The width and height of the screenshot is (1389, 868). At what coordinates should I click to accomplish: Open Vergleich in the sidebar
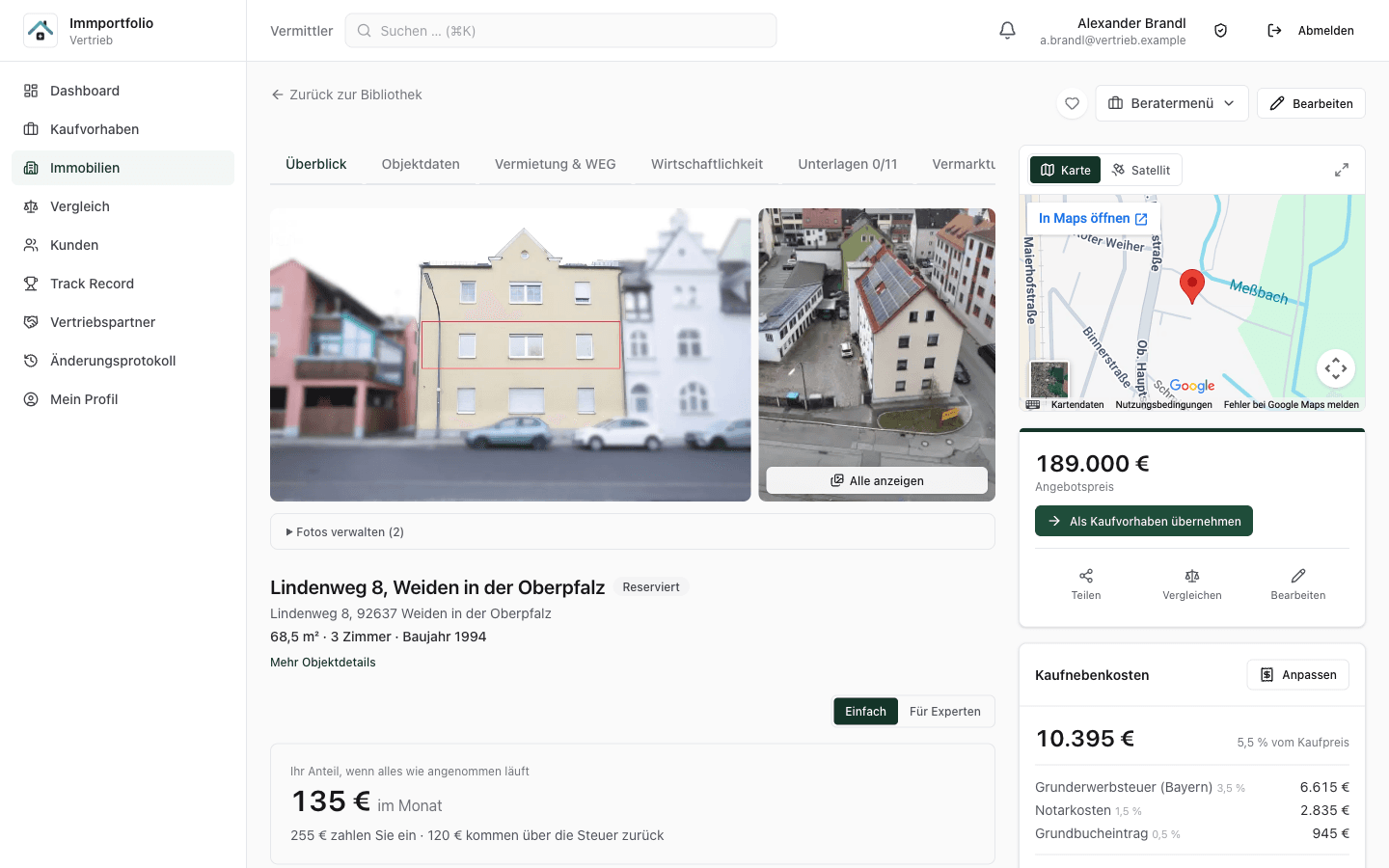[x=123, y=206]
